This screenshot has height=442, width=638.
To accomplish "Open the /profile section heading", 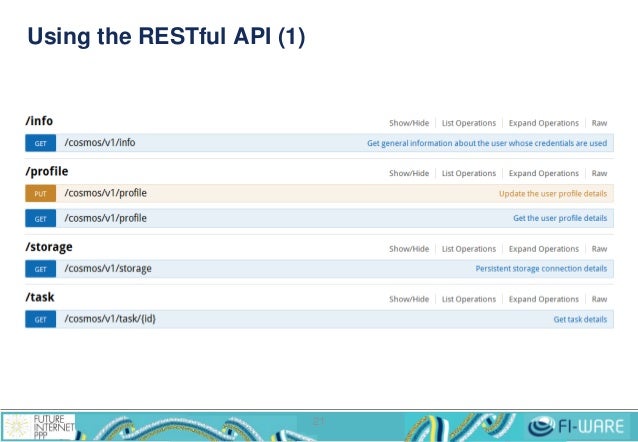I will (x=47, y=171).
